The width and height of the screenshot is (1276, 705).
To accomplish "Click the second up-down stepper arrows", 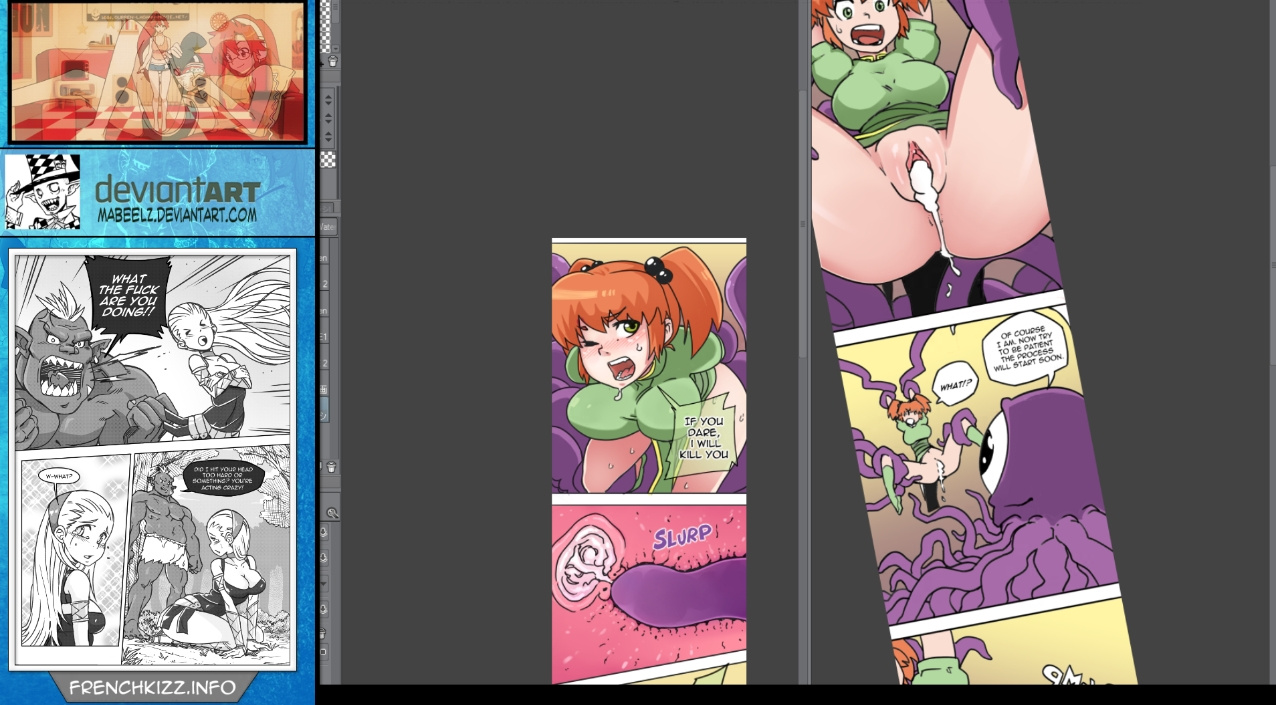I will (328, 118).
